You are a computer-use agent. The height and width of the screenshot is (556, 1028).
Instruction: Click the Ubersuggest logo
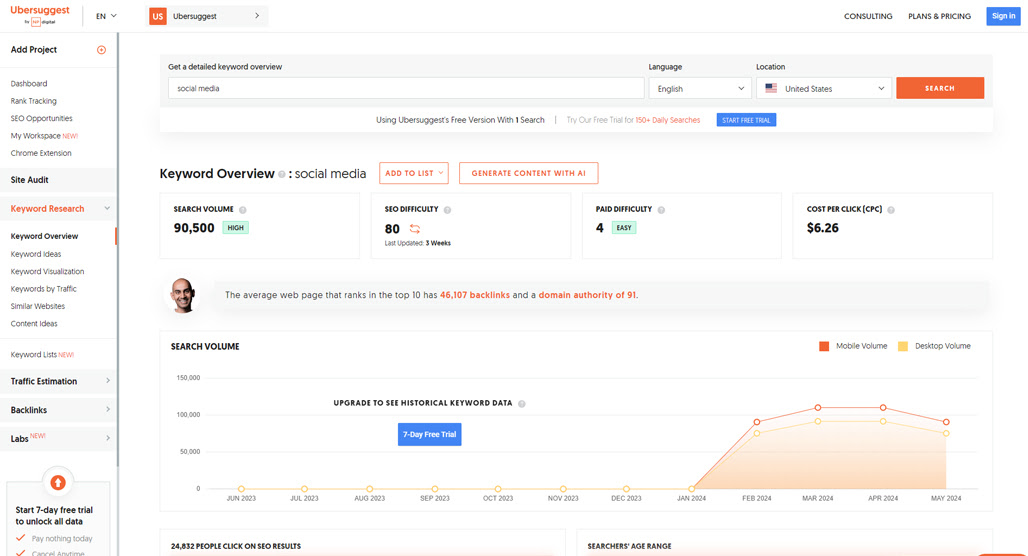(39, 15)
